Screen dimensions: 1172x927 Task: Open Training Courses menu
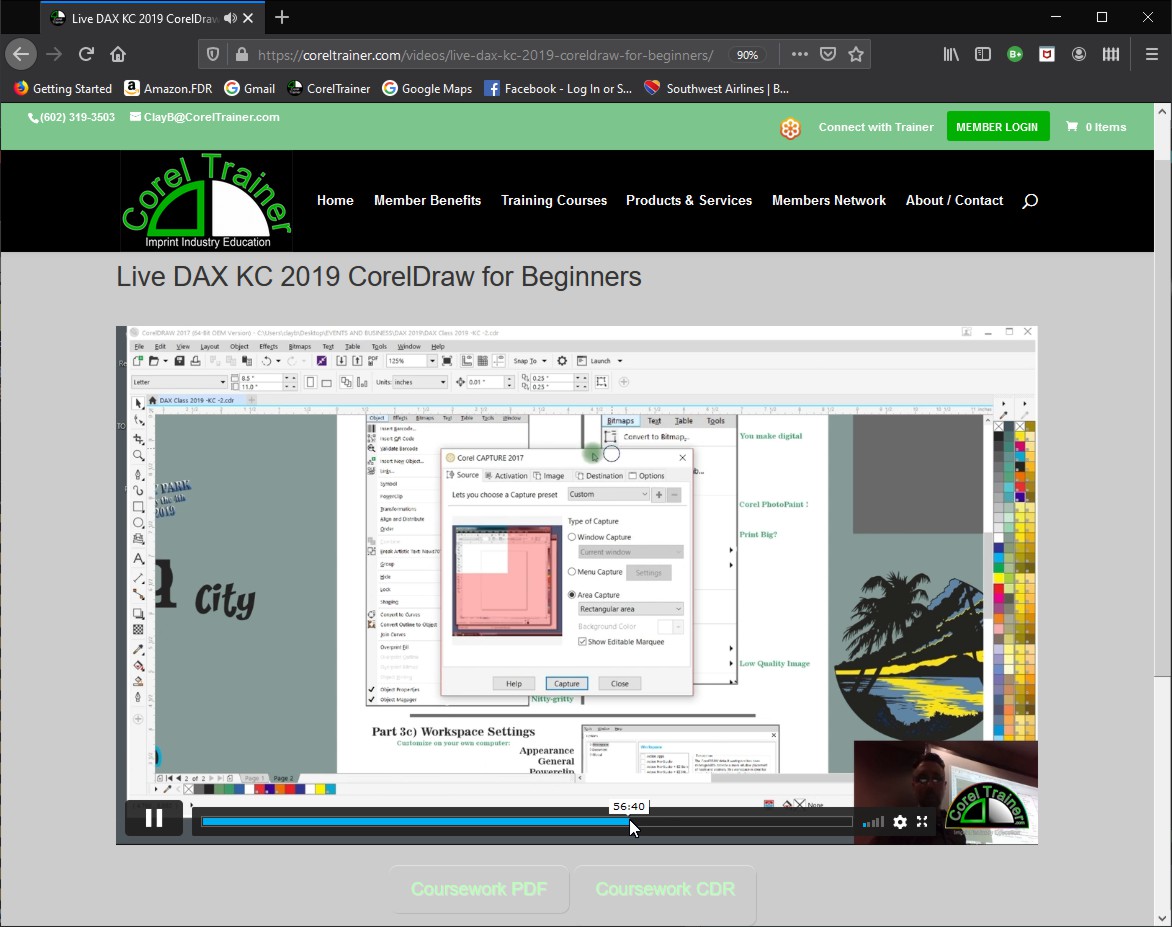554,200
